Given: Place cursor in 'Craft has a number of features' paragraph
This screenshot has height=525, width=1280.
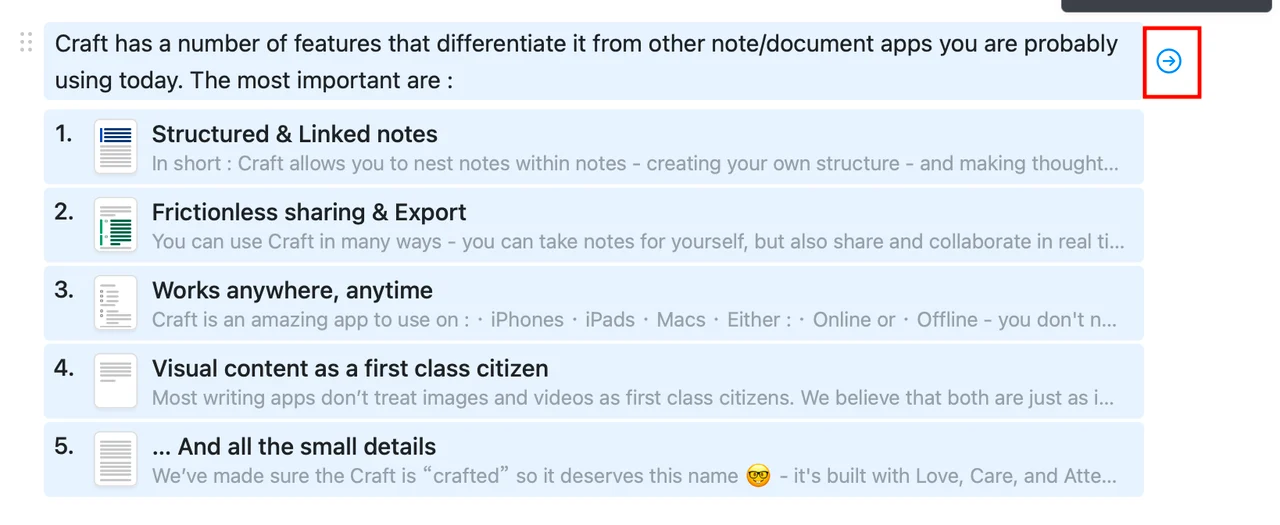Looking at the screenshot, I should coord(586,61).
